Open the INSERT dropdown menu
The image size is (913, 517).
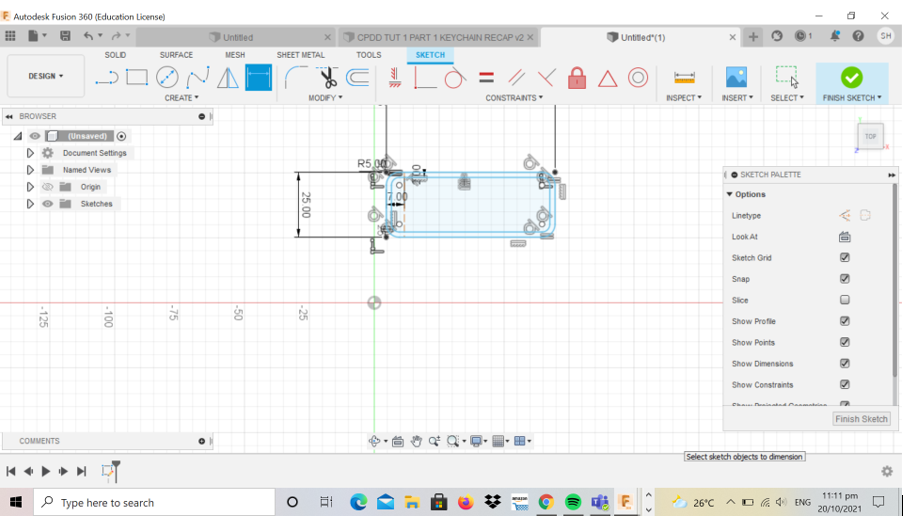[x=737, y=98]
